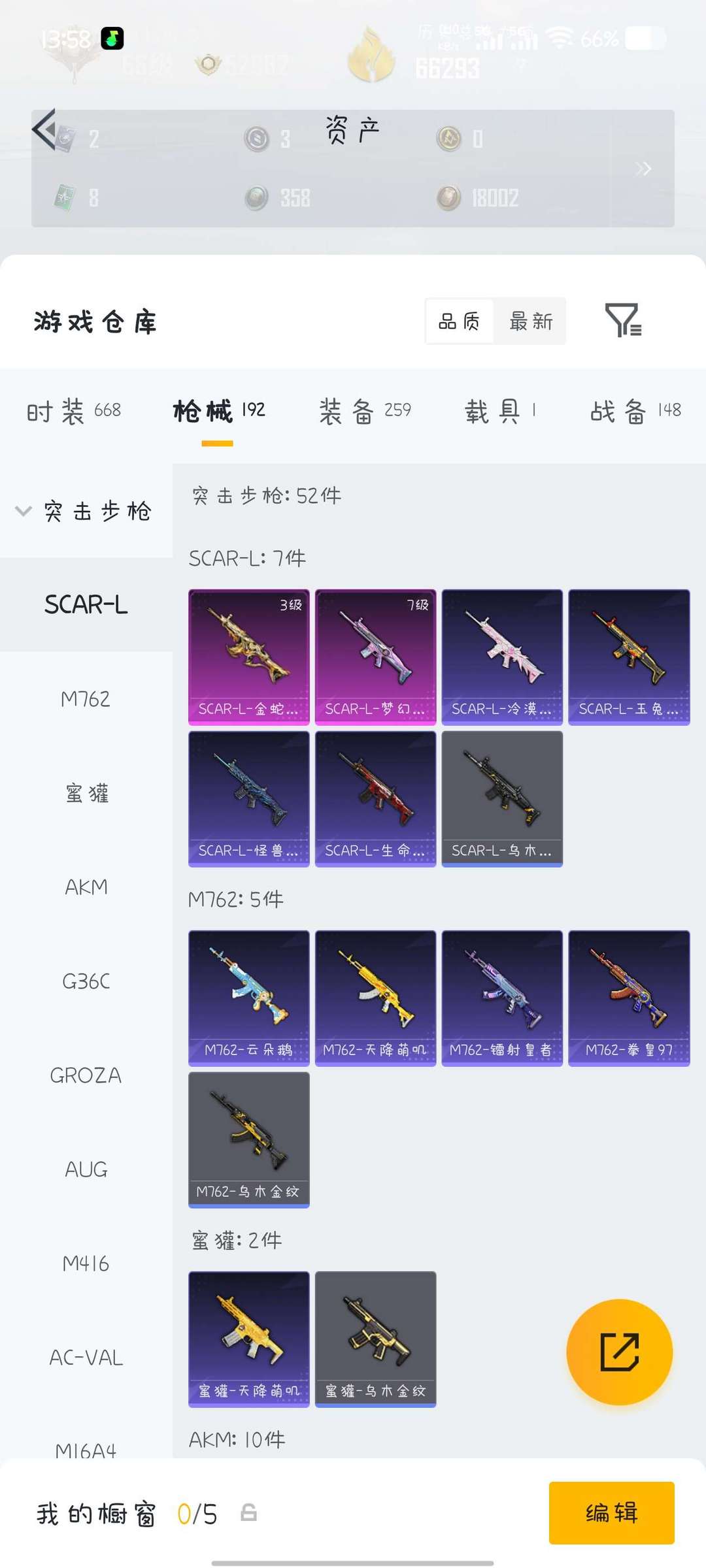This screenshot has width=706, height=1568.
Task: Expand assets with double chevron arrow
Action: pyautogui.click(x=643, y=169)
